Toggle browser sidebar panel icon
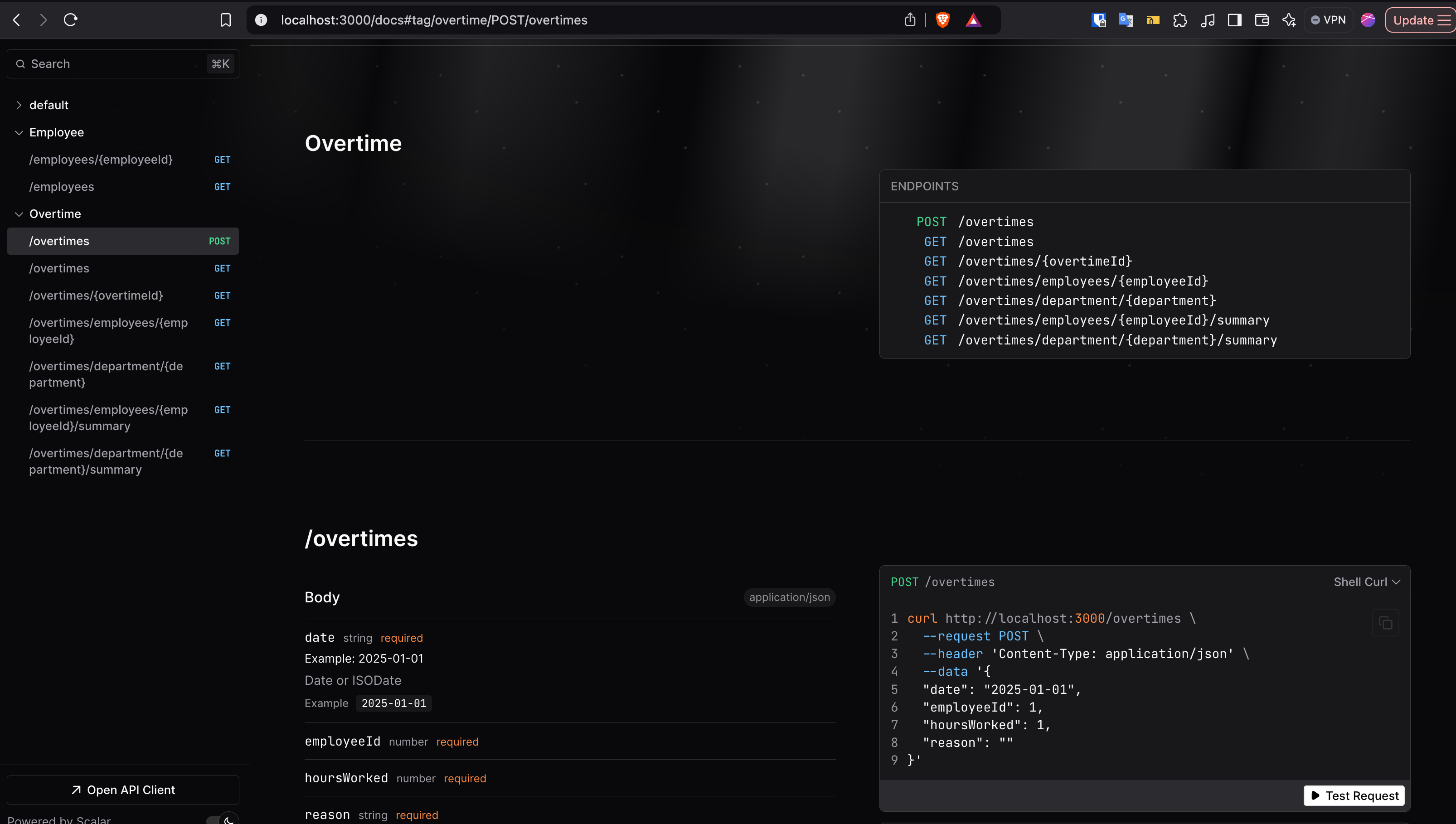 pyautogui.click(x=1234, y=20)
